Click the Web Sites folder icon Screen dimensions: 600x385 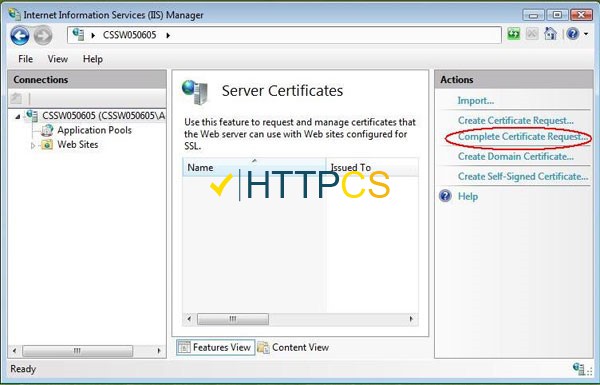[x=47, y=145]
